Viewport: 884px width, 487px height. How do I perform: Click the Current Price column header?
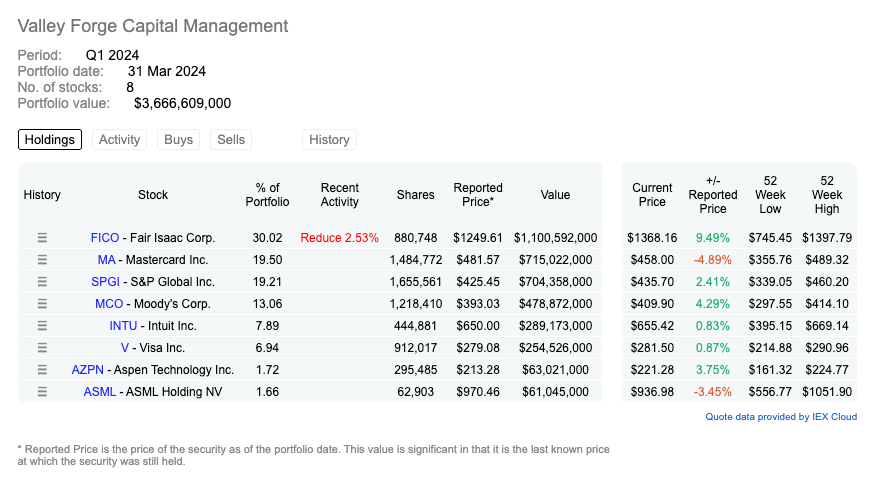652,195
